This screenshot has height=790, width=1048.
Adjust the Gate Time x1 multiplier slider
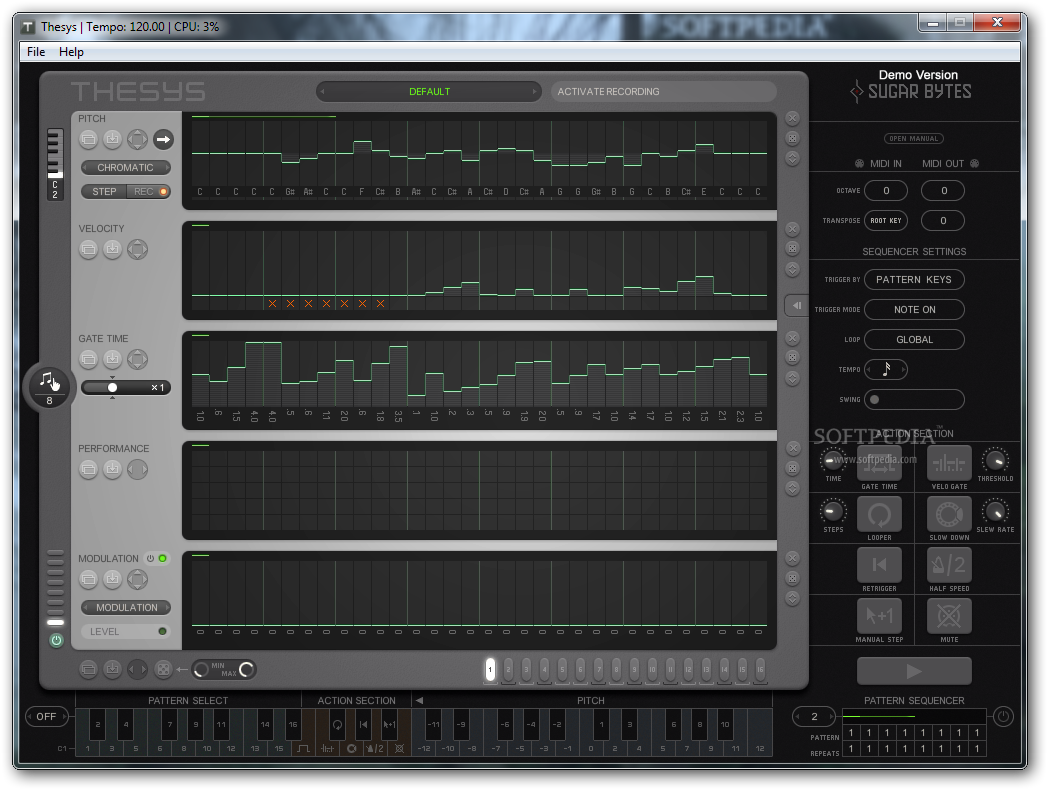pyautogui.click(x=126, y=388)
